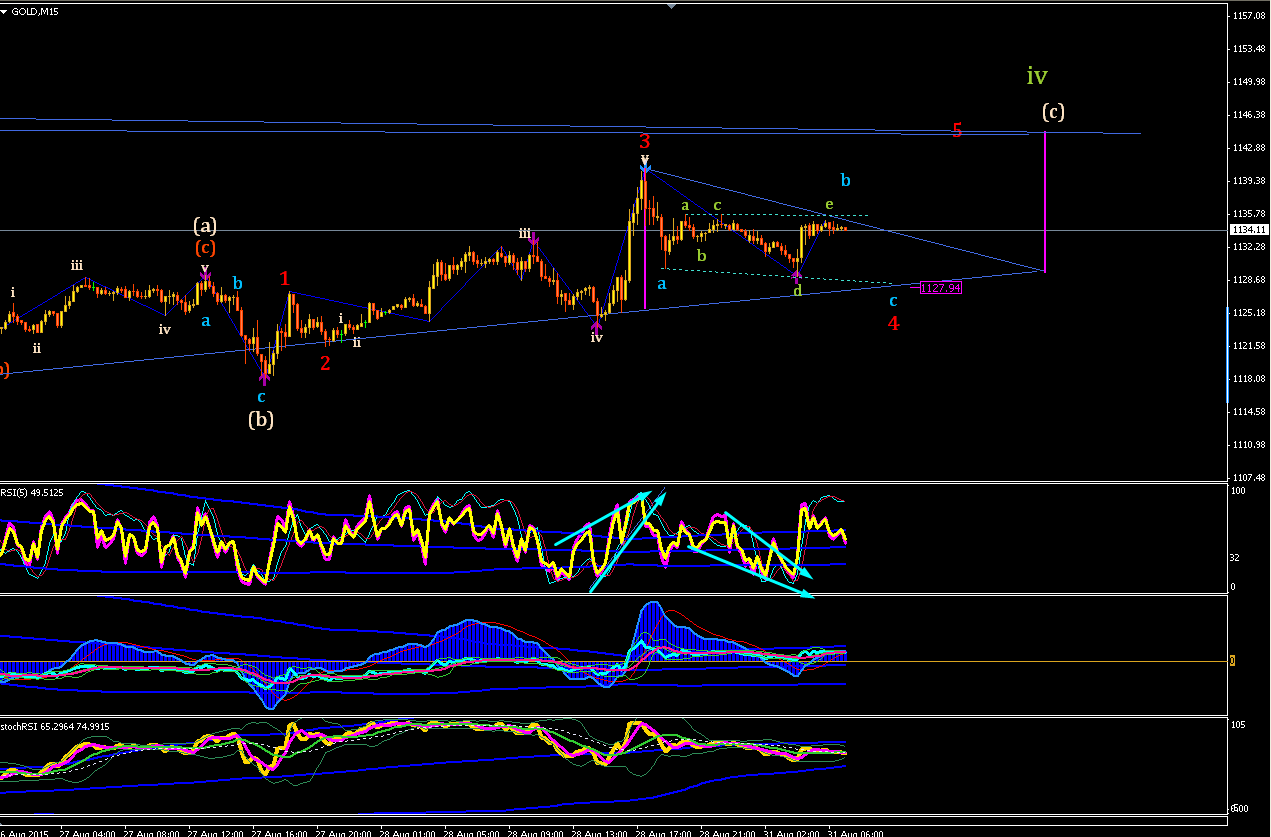Click the 1157.08 price scale value
Screen dimensions: 1271x837
(1250, 15)
